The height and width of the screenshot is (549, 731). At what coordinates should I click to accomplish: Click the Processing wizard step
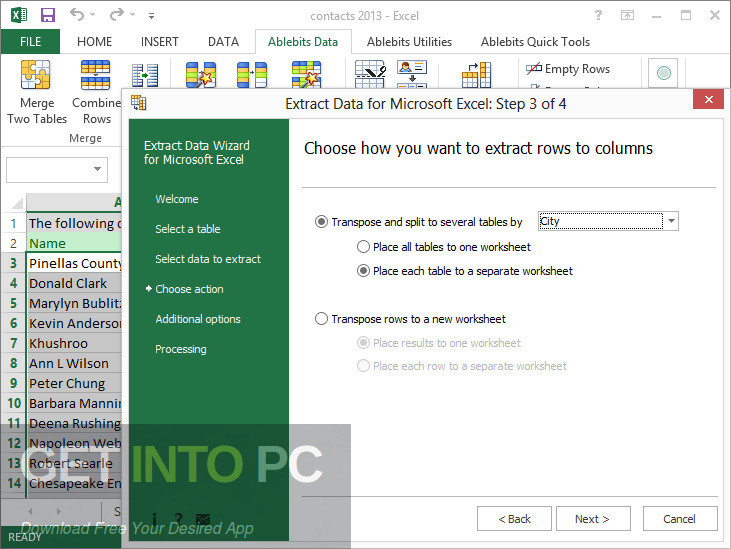coord(180,349)
